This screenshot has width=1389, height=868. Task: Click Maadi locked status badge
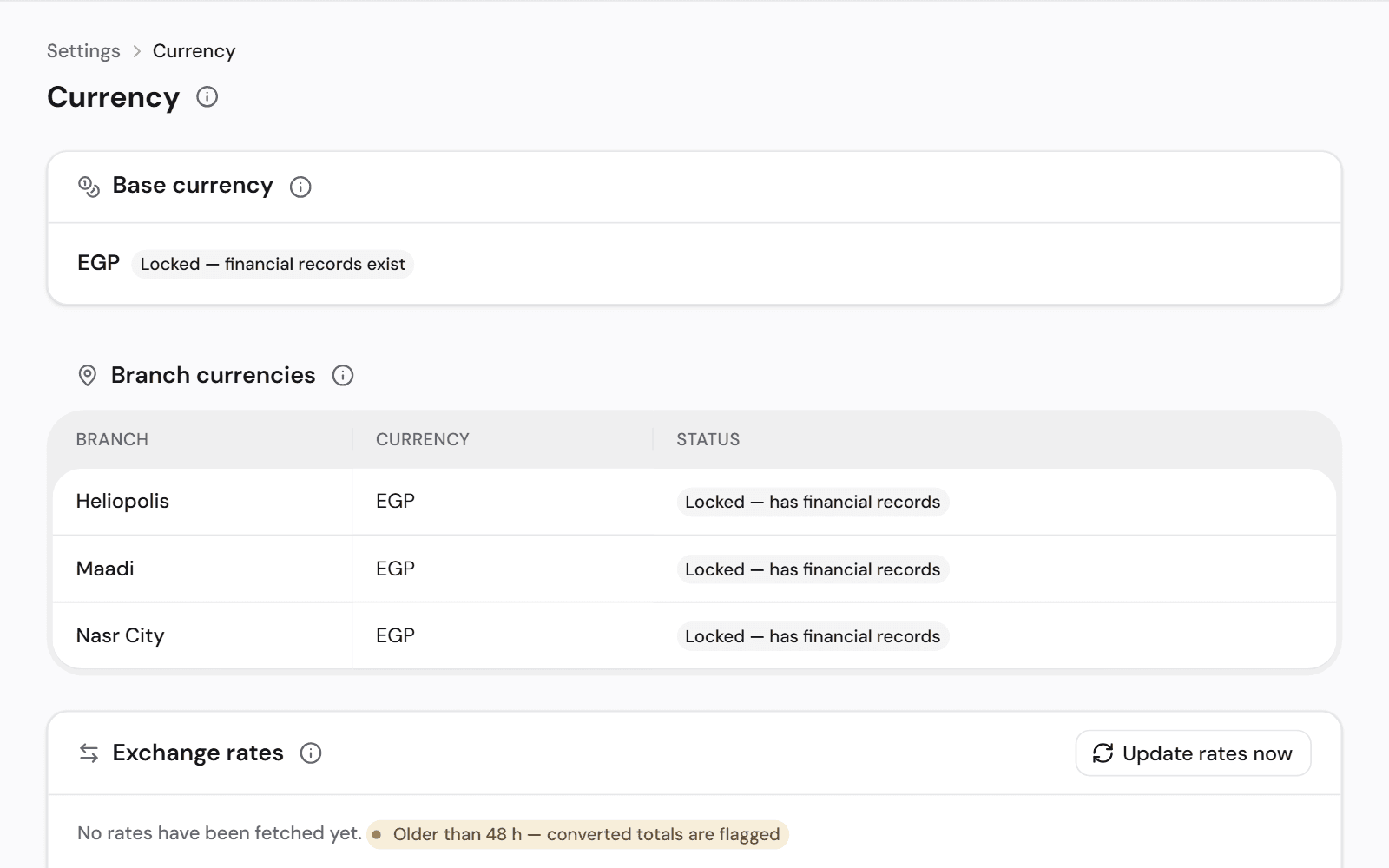coord(813,569)
